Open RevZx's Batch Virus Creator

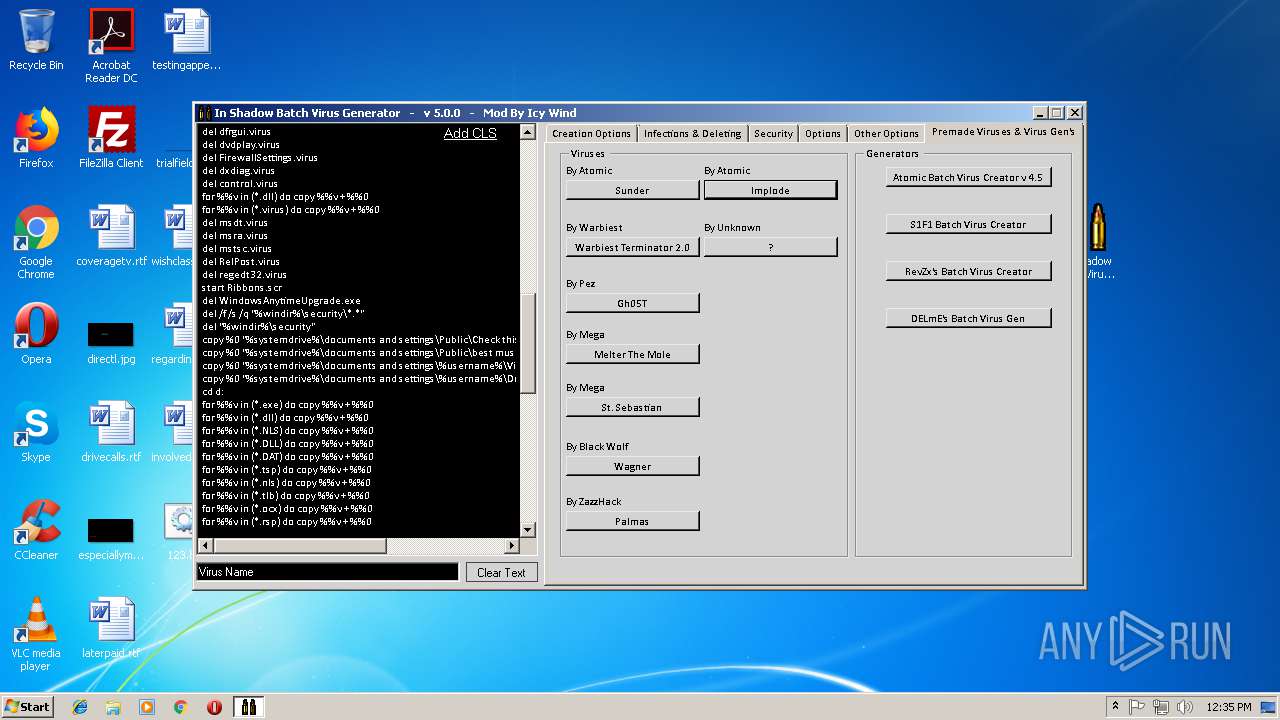click(968, 271)
